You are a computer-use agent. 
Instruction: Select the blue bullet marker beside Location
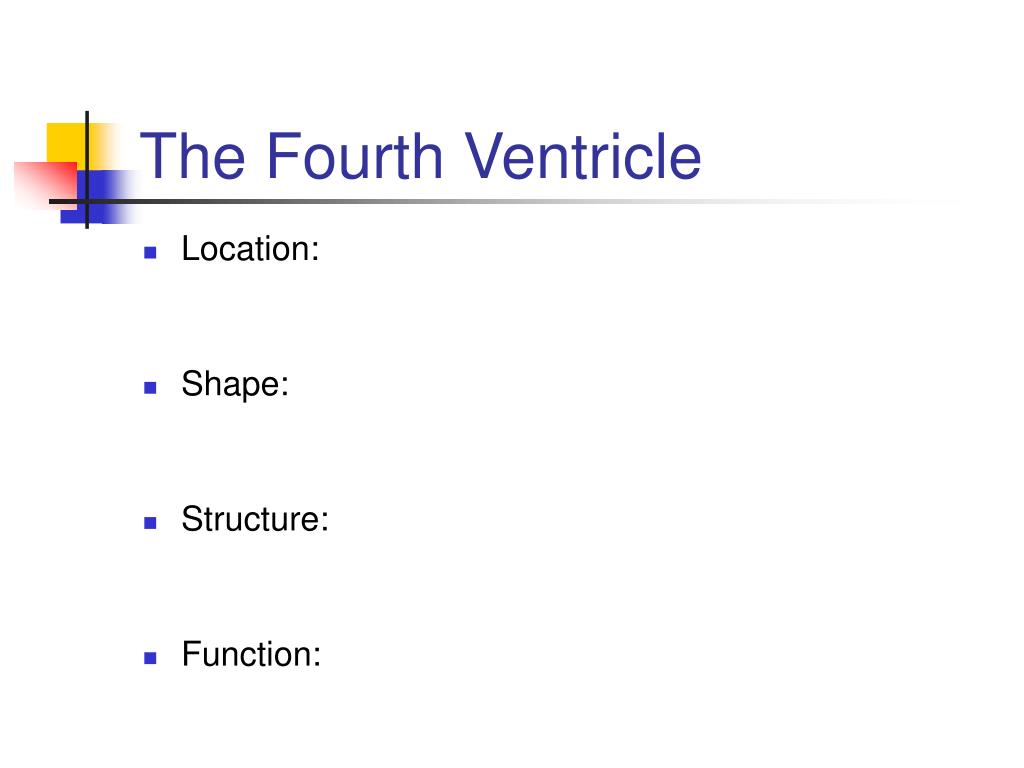click(150, 253)
